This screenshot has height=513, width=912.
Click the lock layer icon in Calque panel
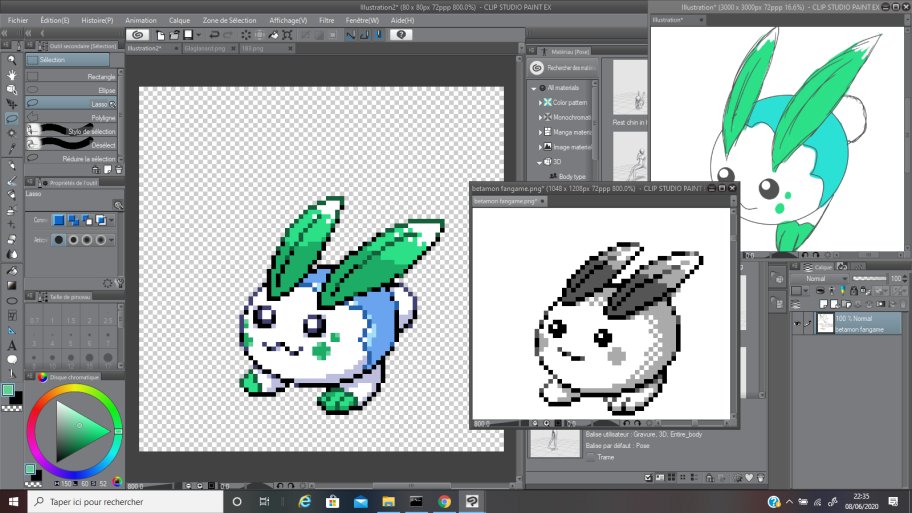[x=853, y=290]
